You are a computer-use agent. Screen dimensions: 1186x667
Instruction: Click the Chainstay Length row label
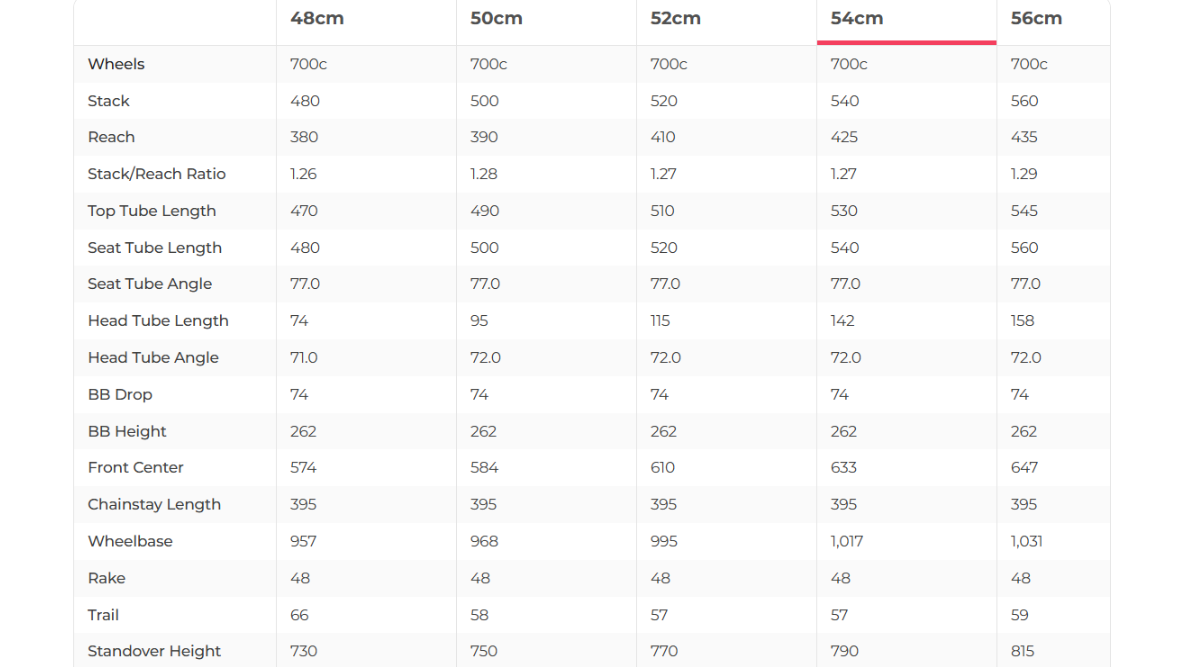(x=154, y=505)
